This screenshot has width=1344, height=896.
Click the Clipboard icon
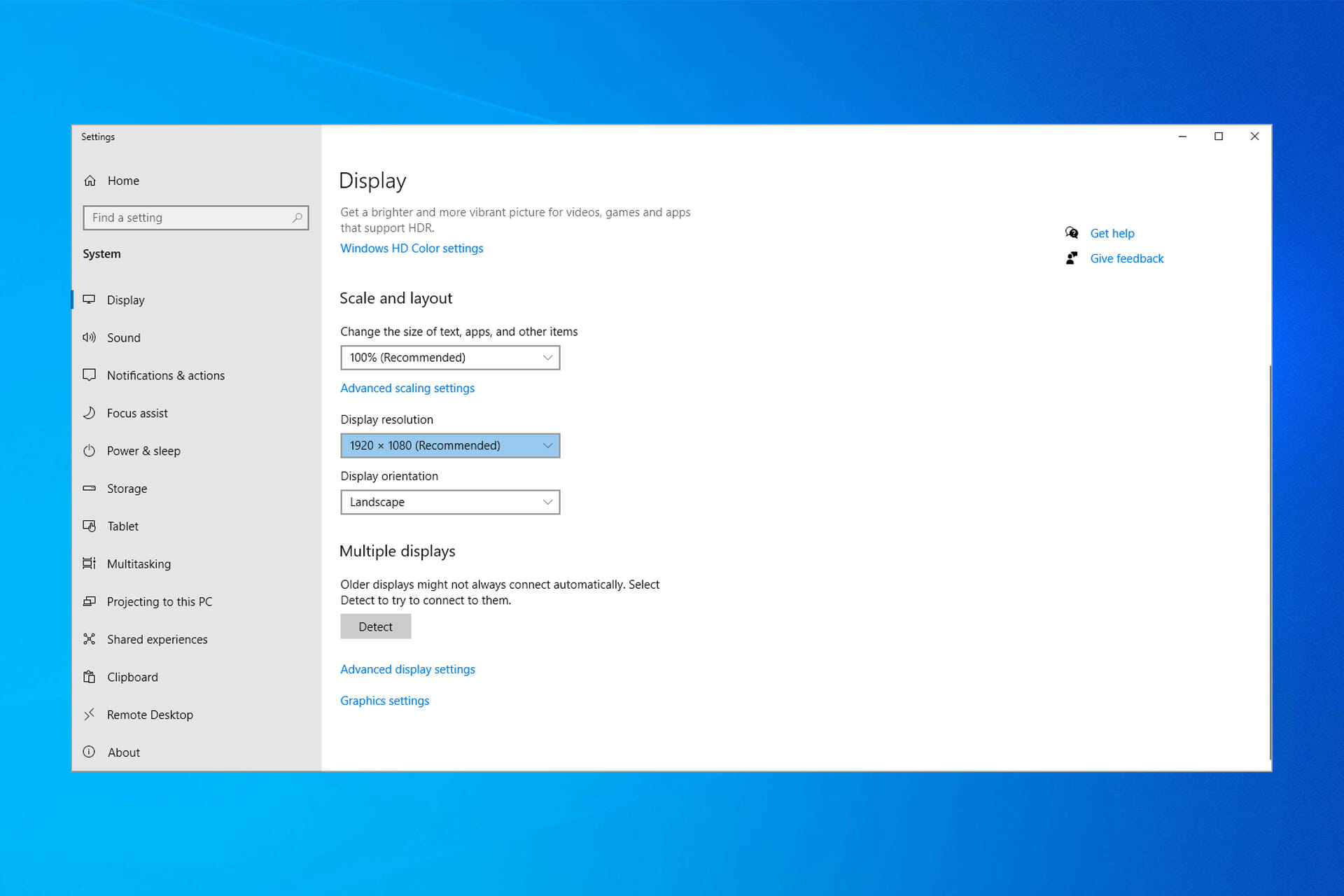89,677
